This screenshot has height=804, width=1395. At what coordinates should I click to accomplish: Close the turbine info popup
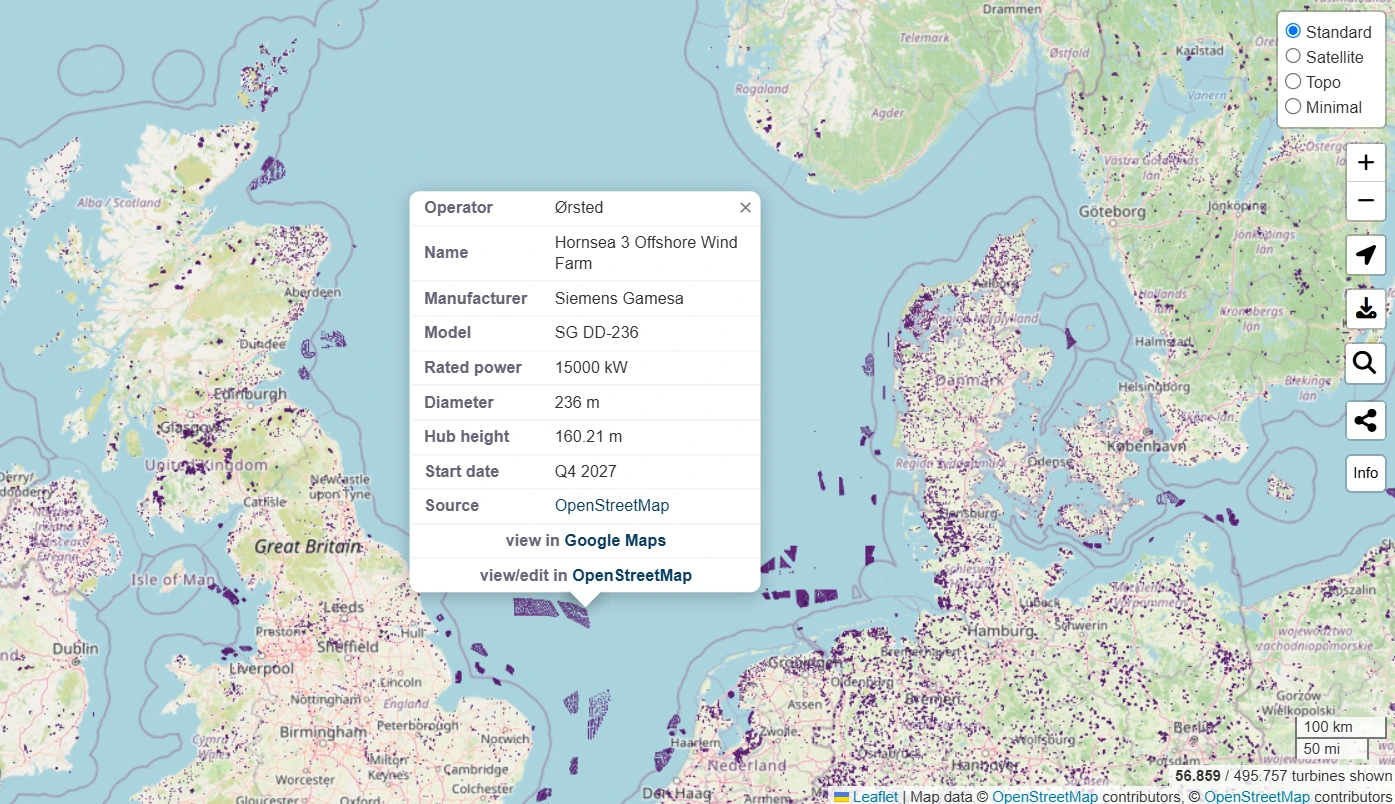tap(745, 208)
